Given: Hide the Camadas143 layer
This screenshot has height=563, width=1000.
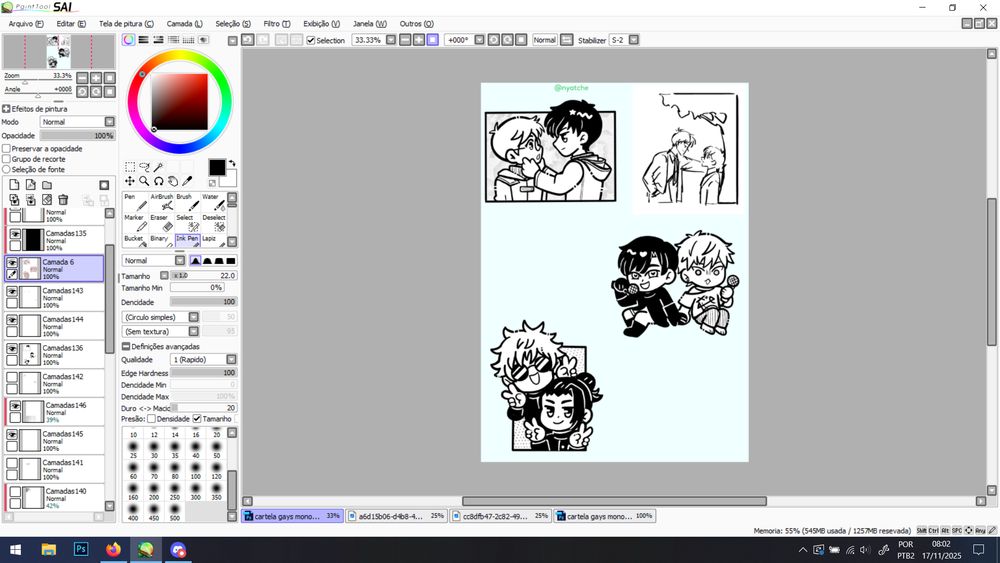Looking at the screenshot, I should (x=12, y=291).
